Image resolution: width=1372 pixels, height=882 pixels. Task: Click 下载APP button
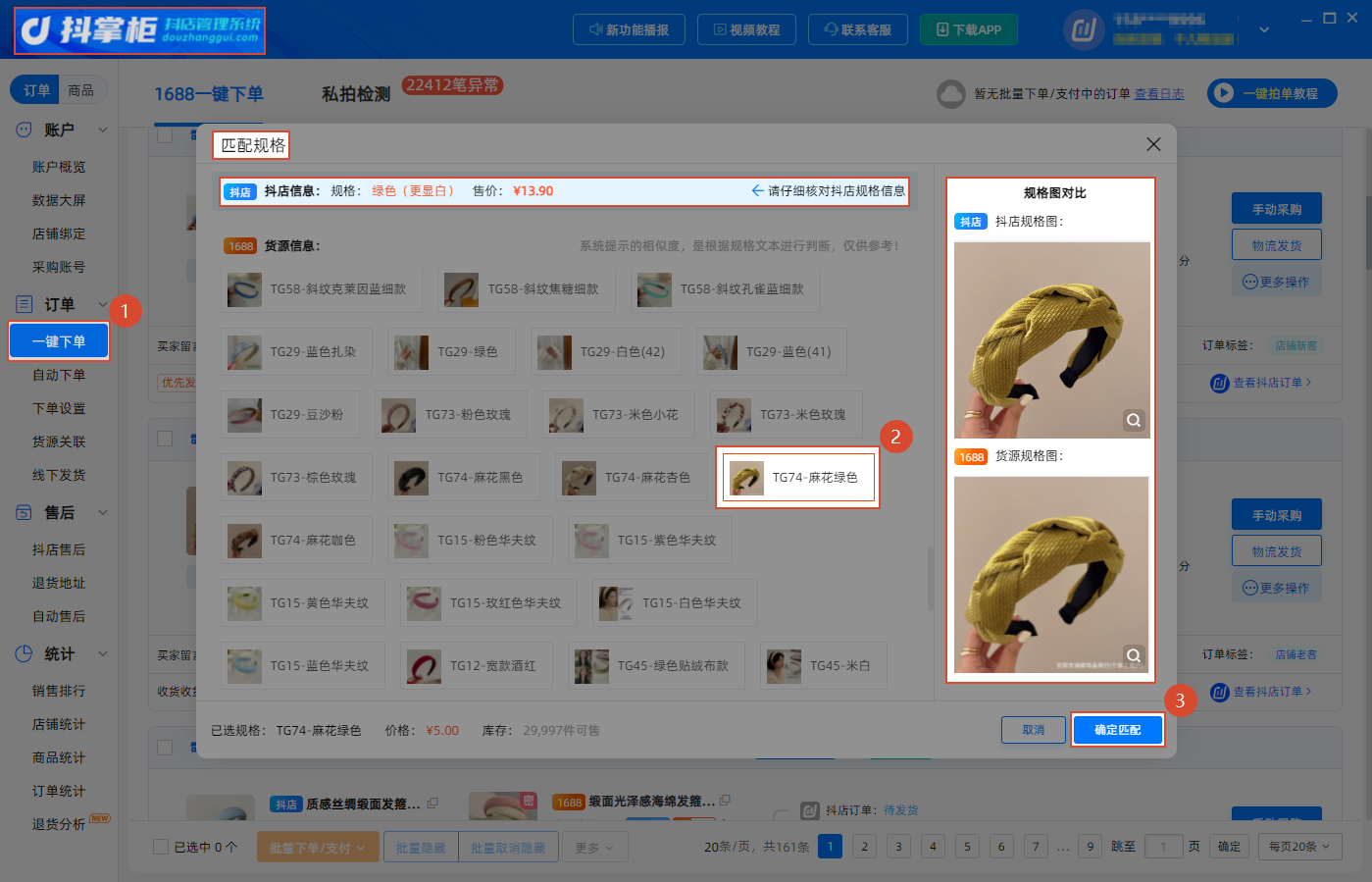pos(969,29)
